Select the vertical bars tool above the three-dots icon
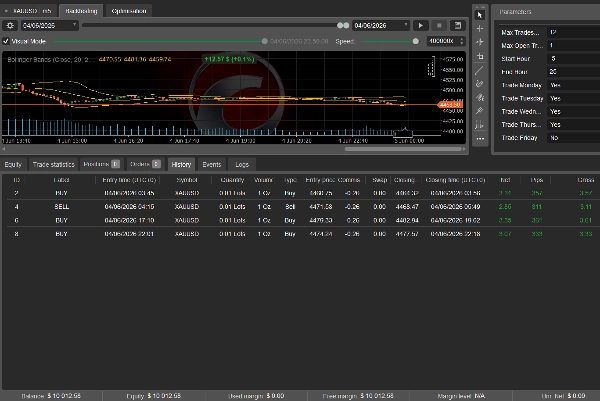600x401 pixels. coord(479,125)
